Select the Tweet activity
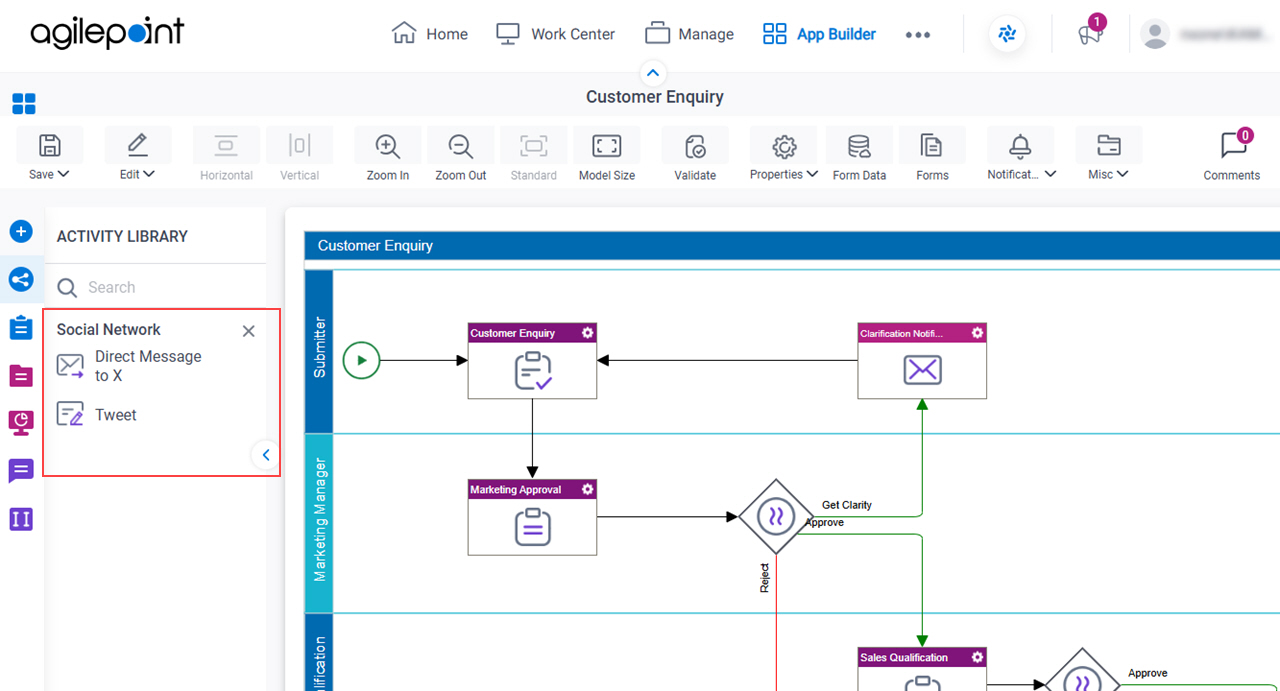Image resolution: width=1280 pixels, height=691 pixels. pos(97,415)
